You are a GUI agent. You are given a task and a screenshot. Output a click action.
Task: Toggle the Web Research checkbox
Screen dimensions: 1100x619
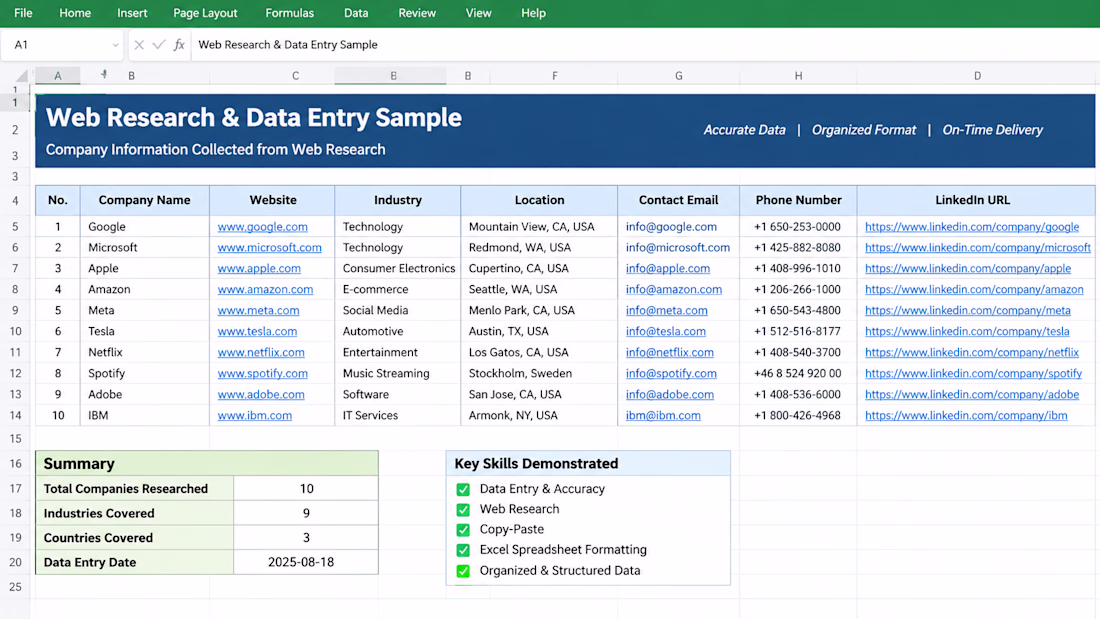point(463,510)
